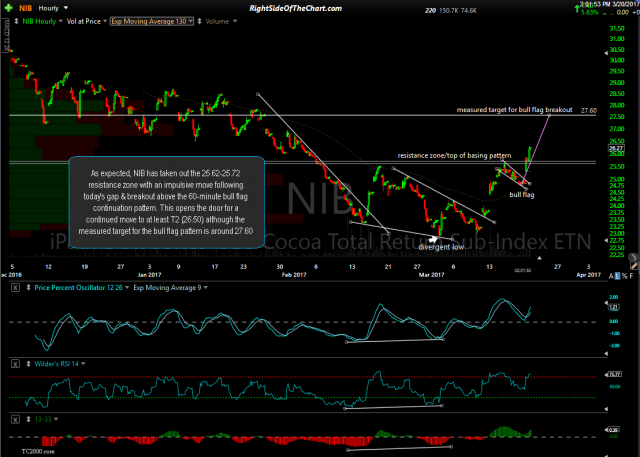Select arithmetic scale button A
The image size is (640, 457).
pyautogui.click(x=611, y=276)
